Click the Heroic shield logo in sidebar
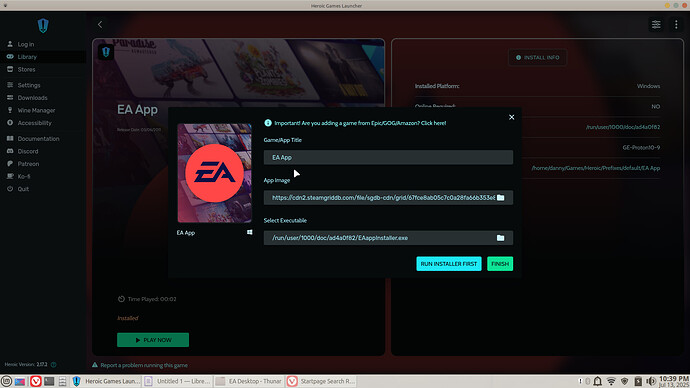The image size is (690, 388). pyautogui.click(x=43, y=26)
